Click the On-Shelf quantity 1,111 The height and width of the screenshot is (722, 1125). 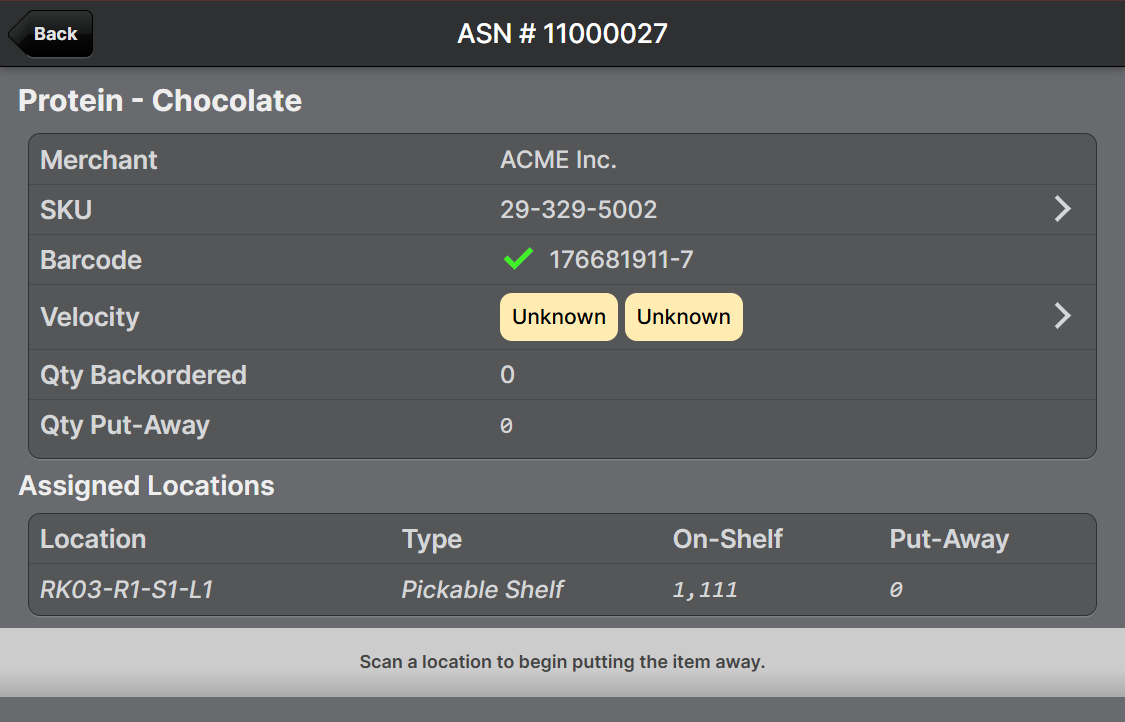[705, 590]
